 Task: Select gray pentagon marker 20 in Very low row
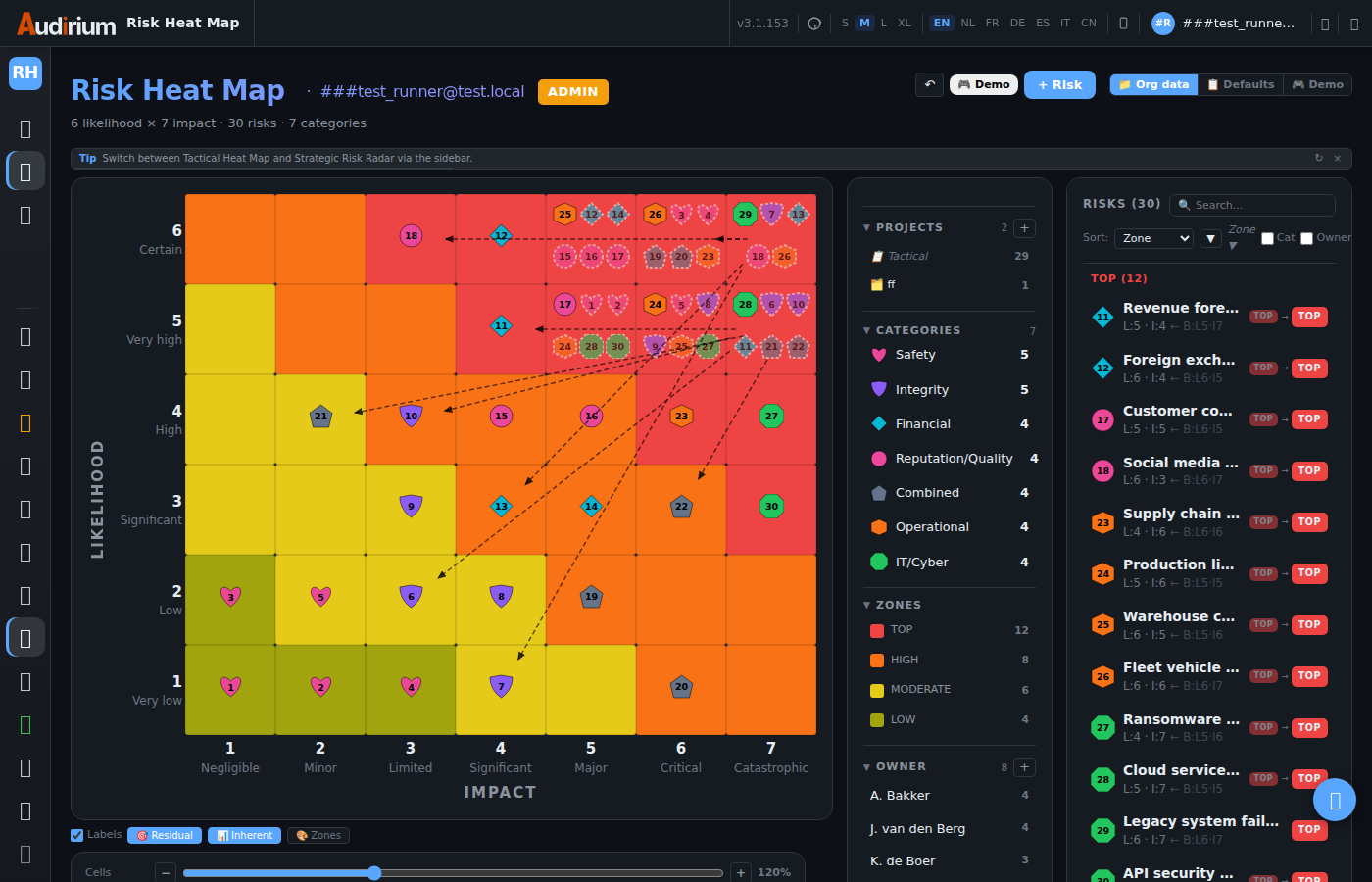[x=681, y=686]
